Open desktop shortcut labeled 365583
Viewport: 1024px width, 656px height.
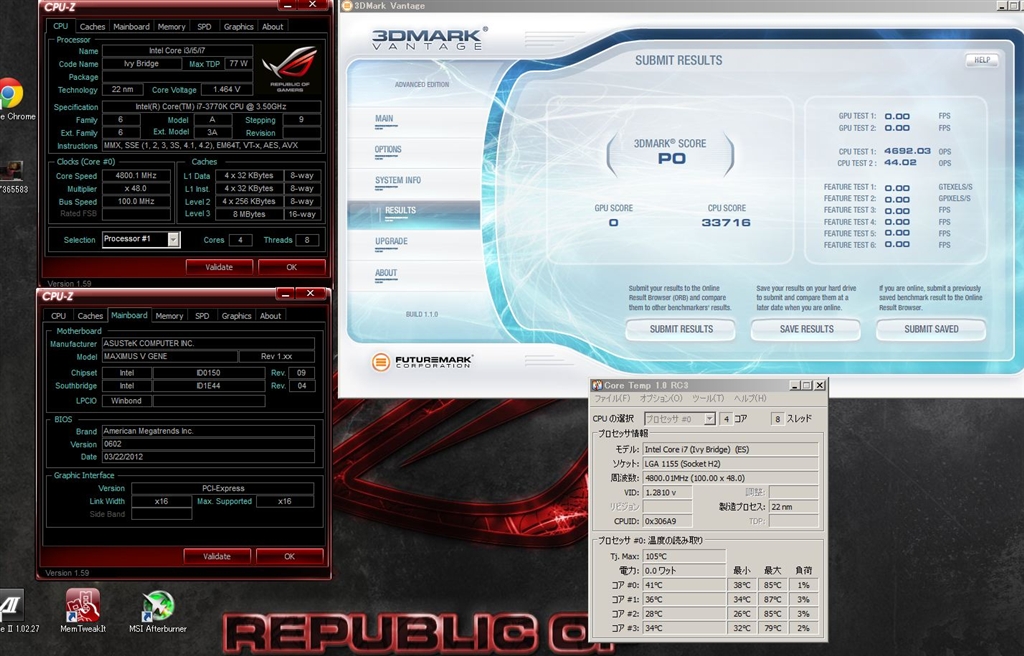[x=11, y=172]
